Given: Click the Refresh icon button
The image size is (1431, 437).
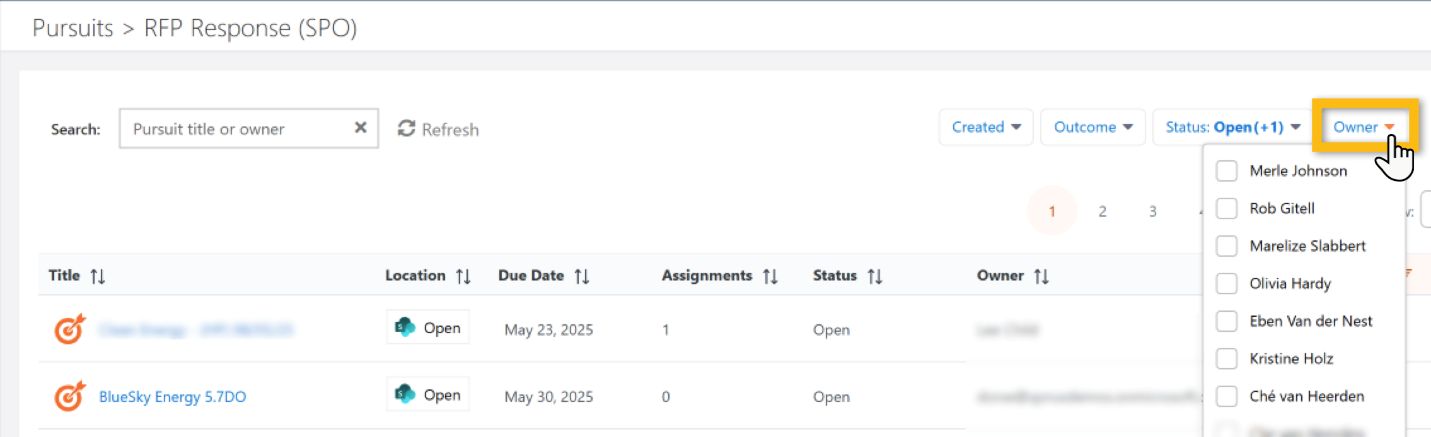Looking at the screenshot, I should [407, 129].
